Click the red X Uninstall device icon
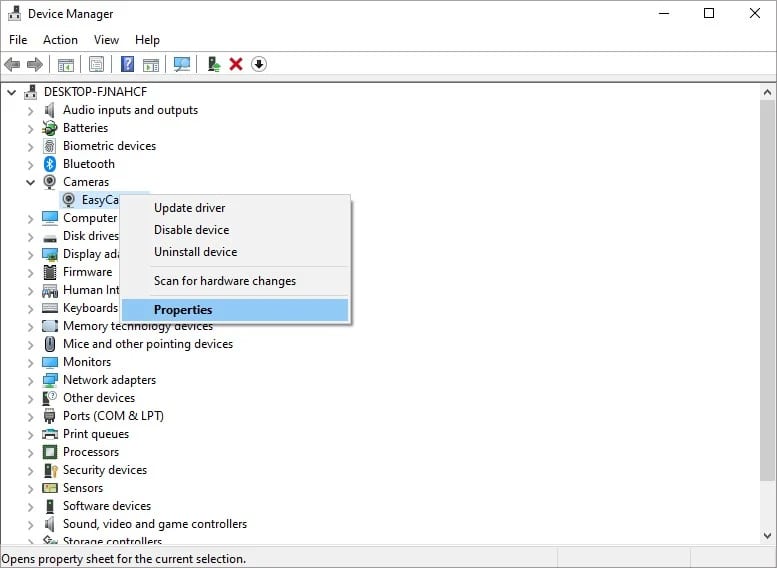Image resolution: width=777 pixels, height=568 pixels. (236, 64)
